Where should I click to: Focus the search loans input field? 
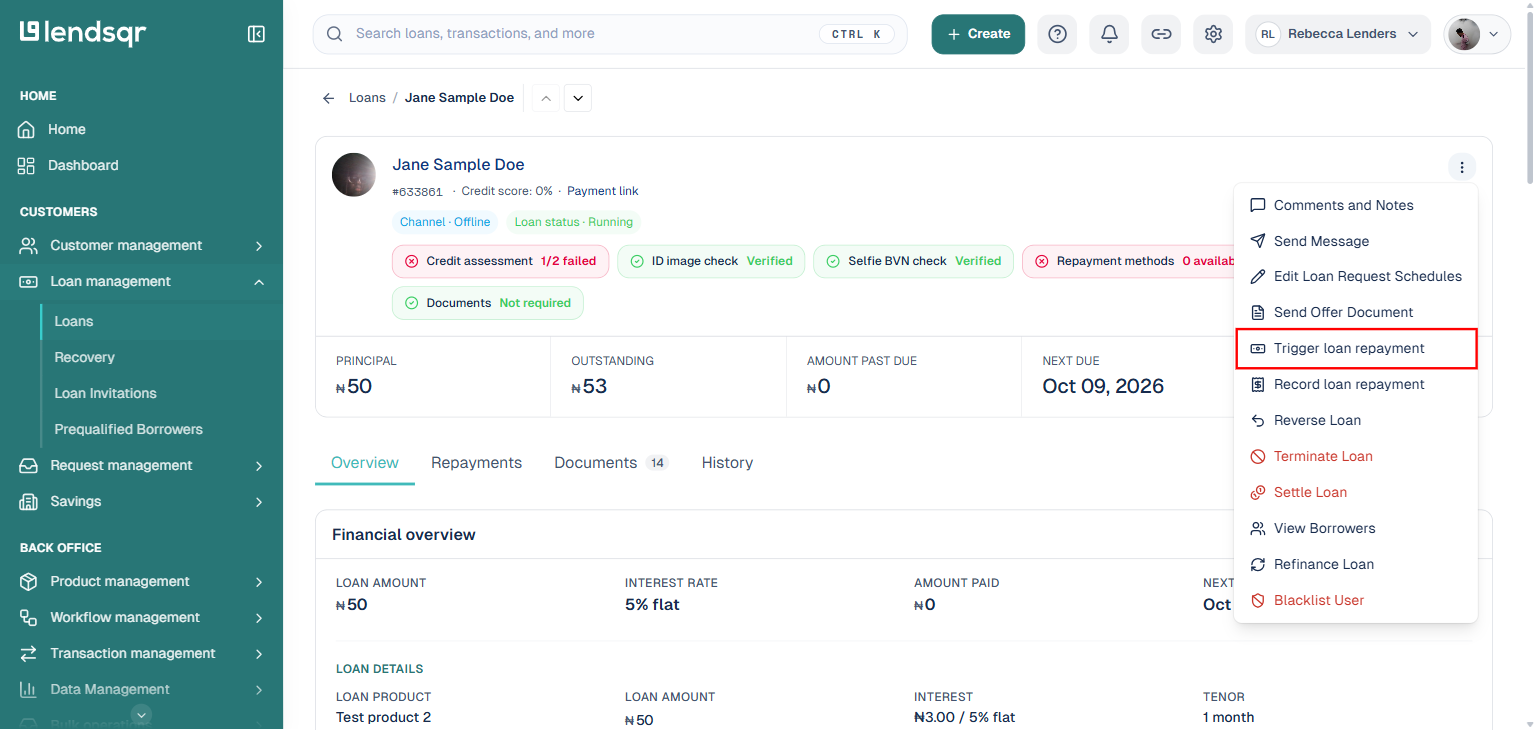tap(610, 34)
